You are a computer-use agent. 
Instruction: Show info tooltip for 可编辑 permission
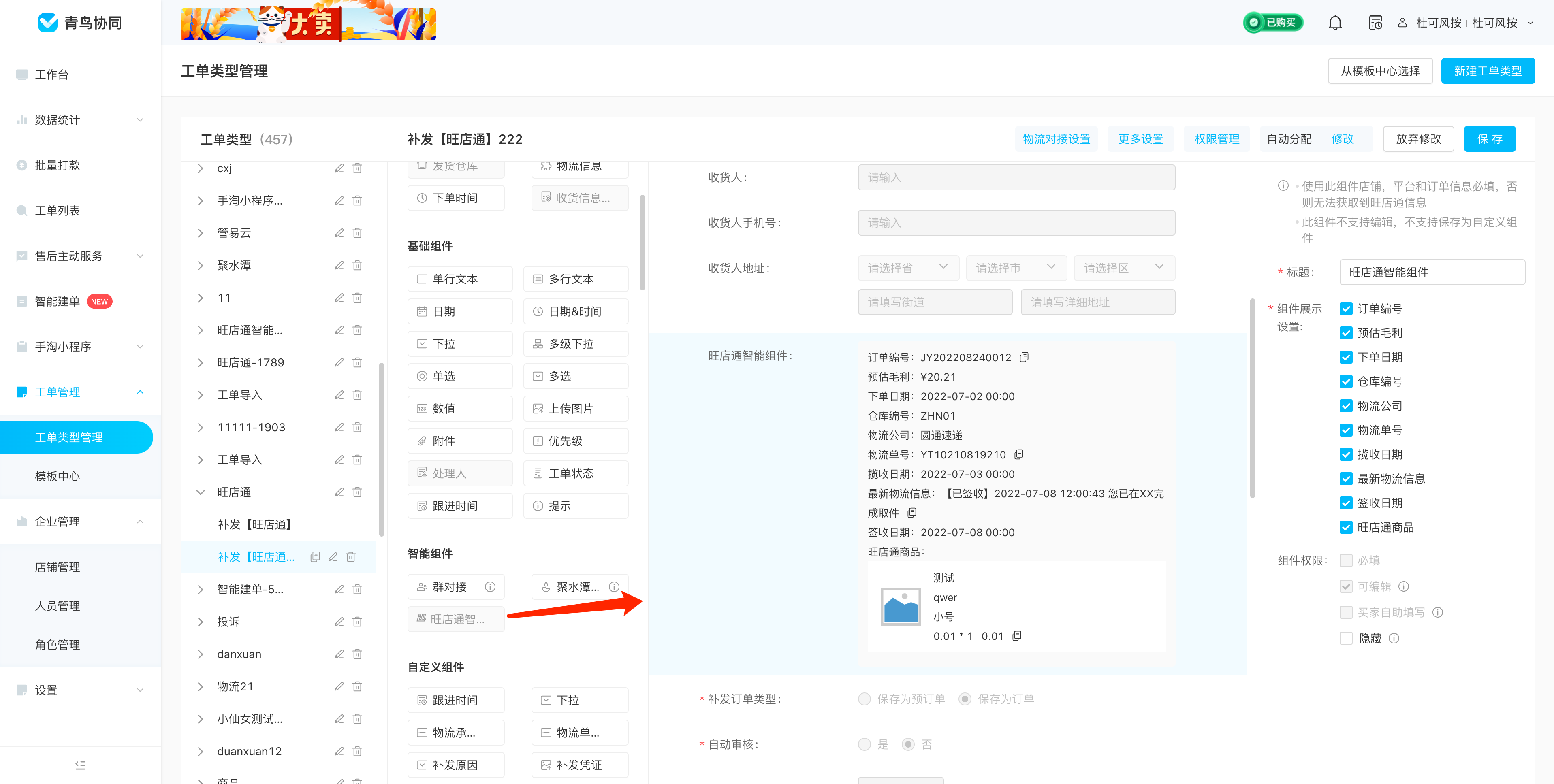pos(1404,586)
